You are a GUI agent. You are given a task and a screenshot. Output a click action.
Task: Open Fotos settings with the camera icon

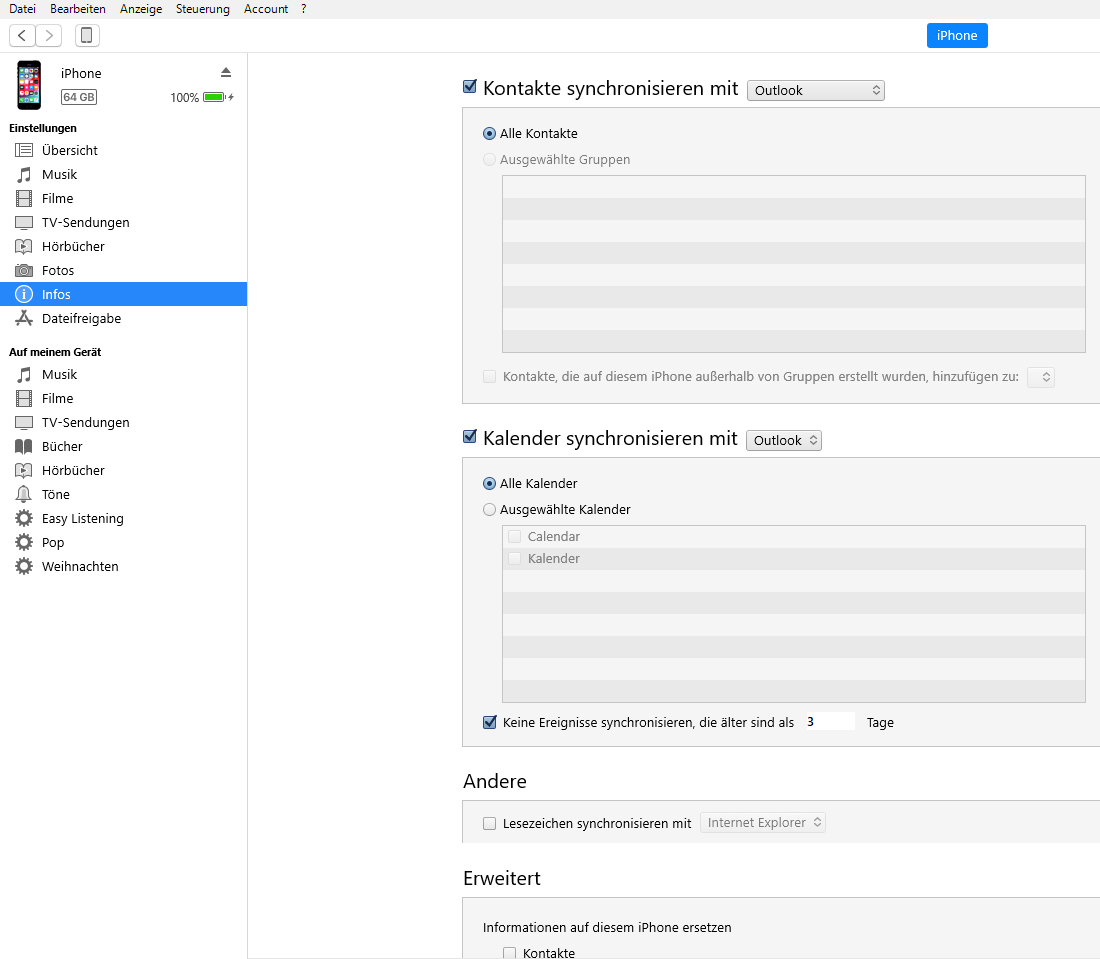tap(123, 270)
